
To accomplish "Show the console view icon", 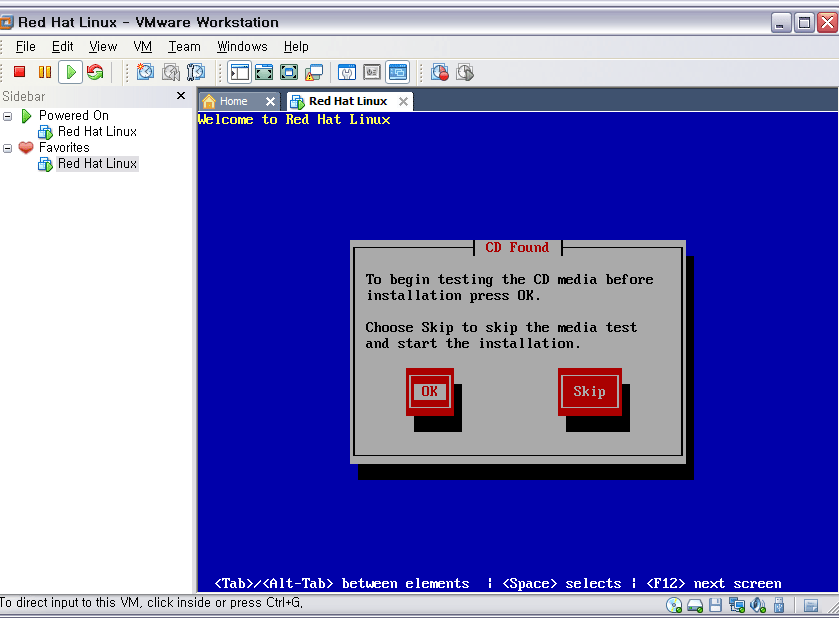I will tap(398, 72).
